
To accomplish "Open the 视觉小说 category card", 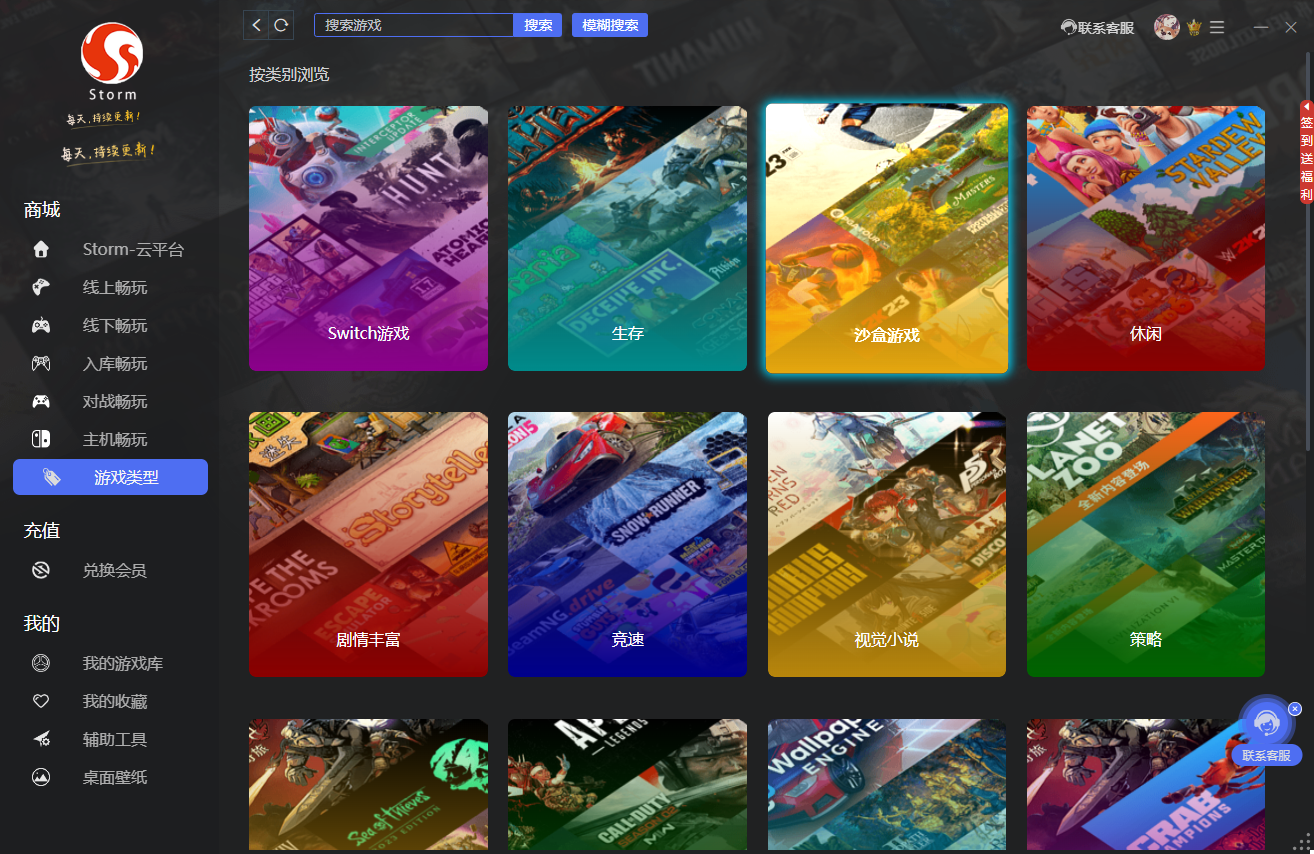I will (x=887, y=545).
